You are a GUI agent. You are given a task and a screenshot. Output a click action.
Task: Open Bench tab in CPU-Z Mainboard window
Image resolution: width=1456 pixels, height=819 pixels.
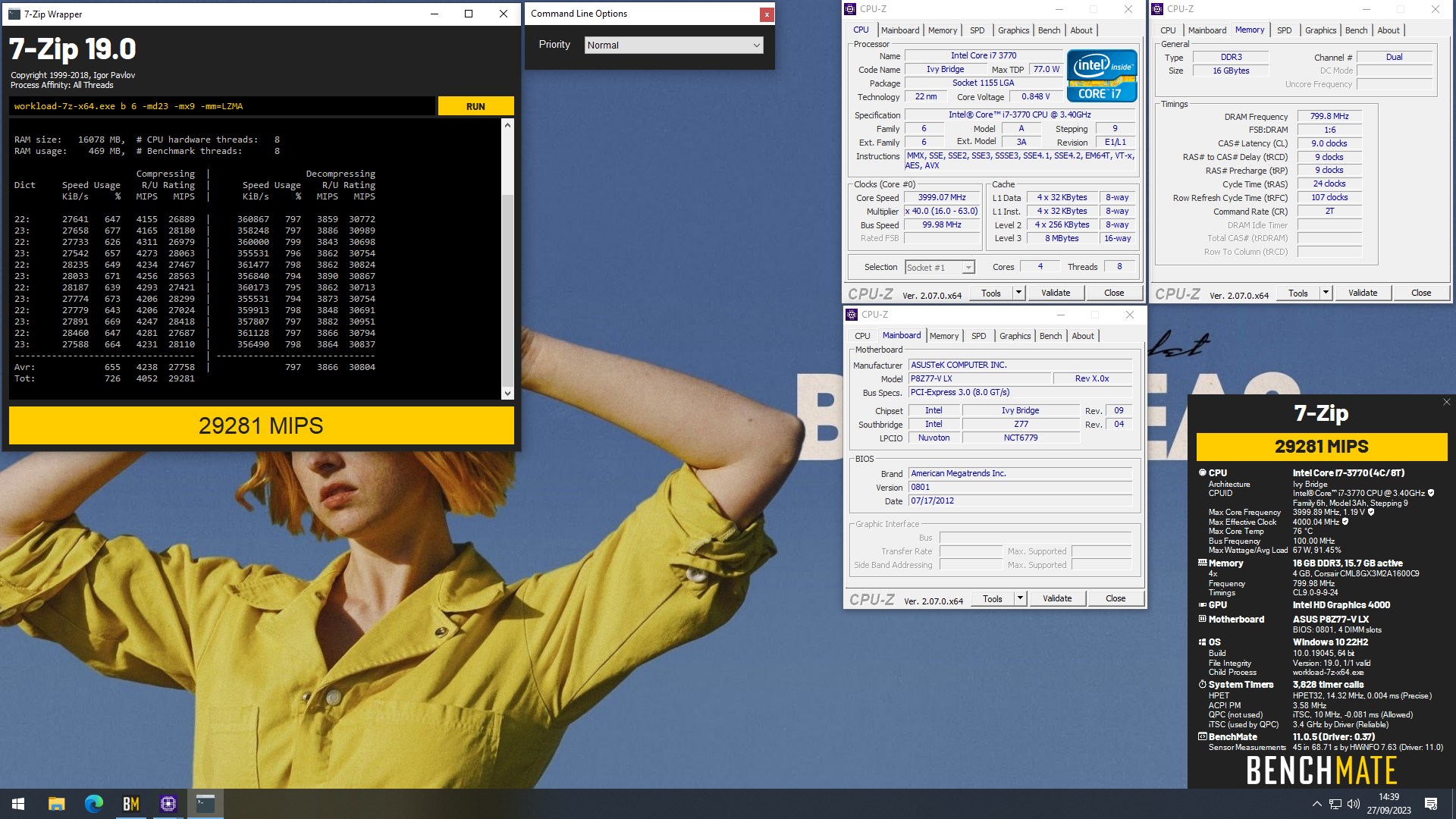(1050, 336)
